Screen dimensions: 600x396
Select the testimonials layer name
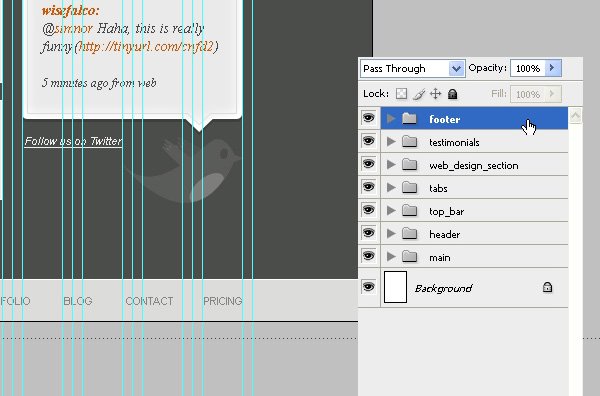coord(454,143)
